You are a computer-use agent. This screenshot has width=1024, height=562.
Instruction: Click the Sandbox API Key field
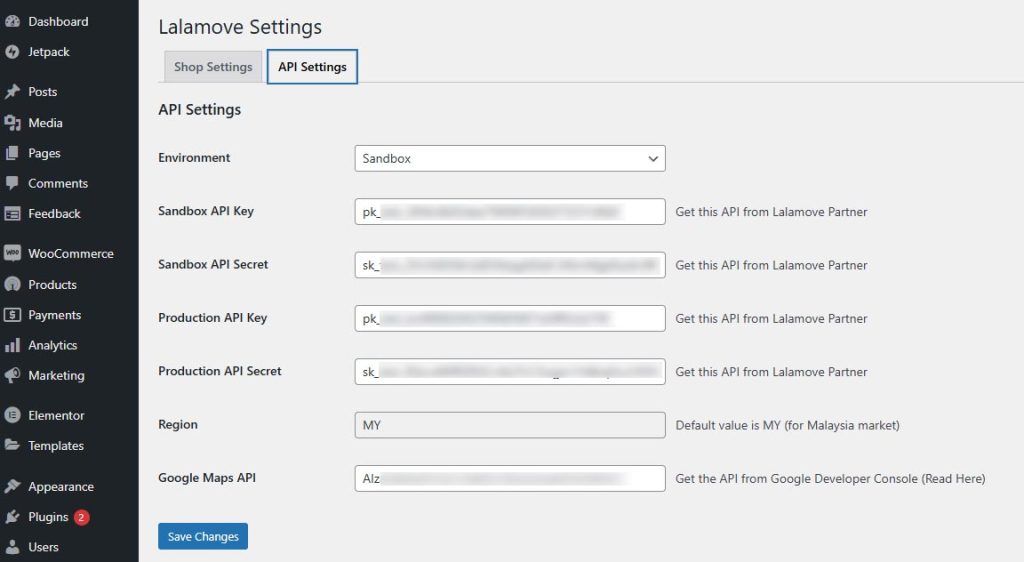[x=510, y=211]
